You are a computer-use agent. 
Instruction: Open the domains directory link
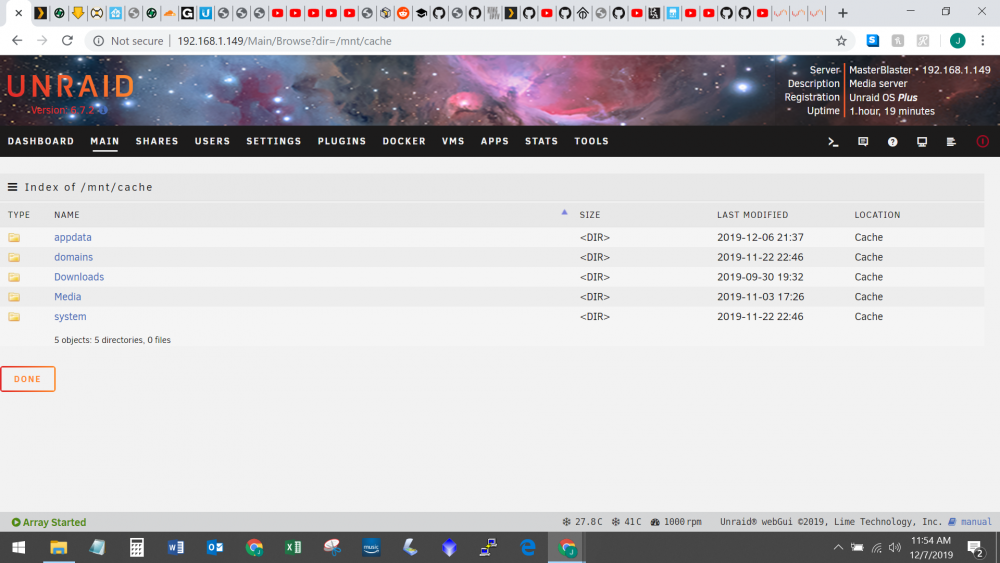point(73,257)
